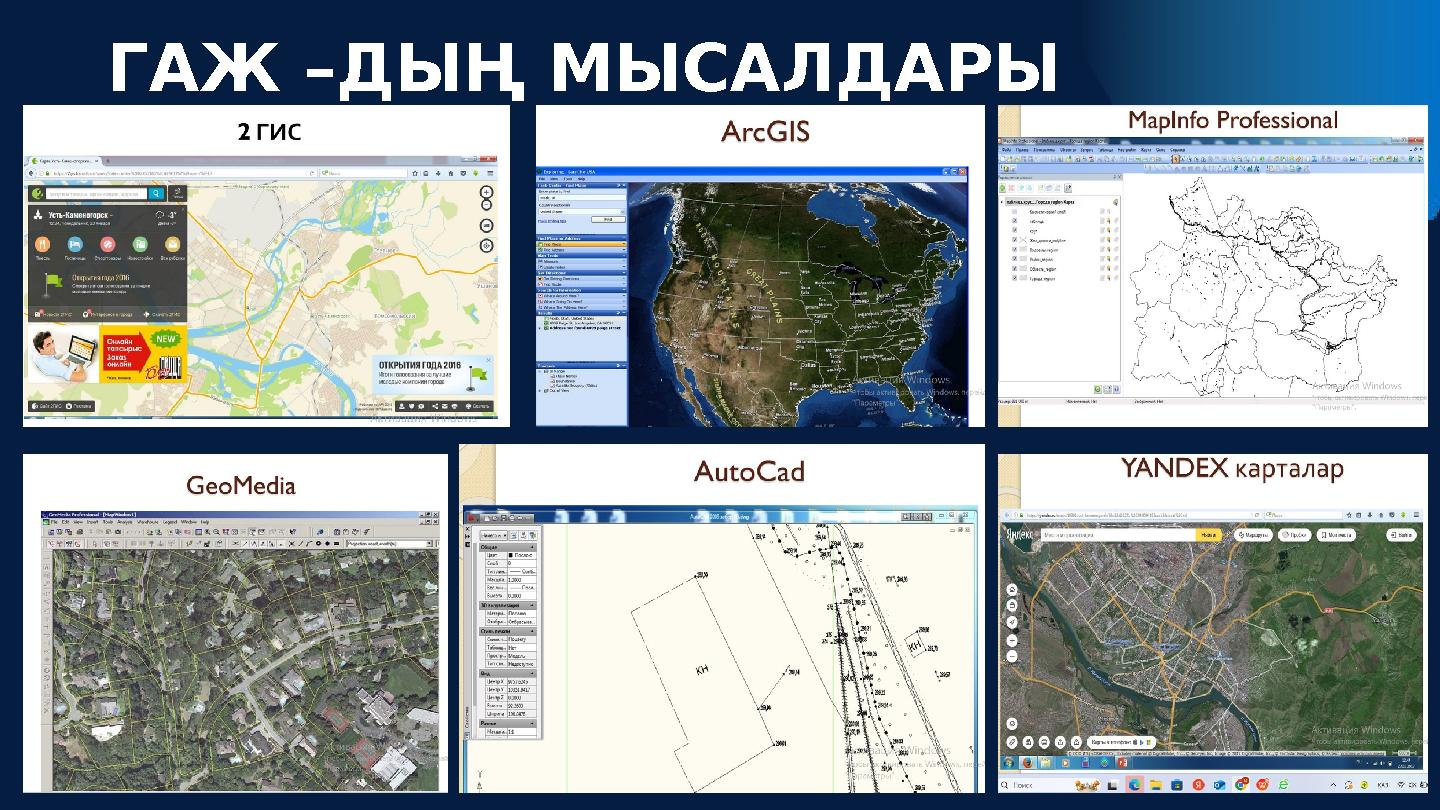The image size is (1440, 810).
Task: Select the Косметический слой row in MapInfo
Action: click(1058, 212)
